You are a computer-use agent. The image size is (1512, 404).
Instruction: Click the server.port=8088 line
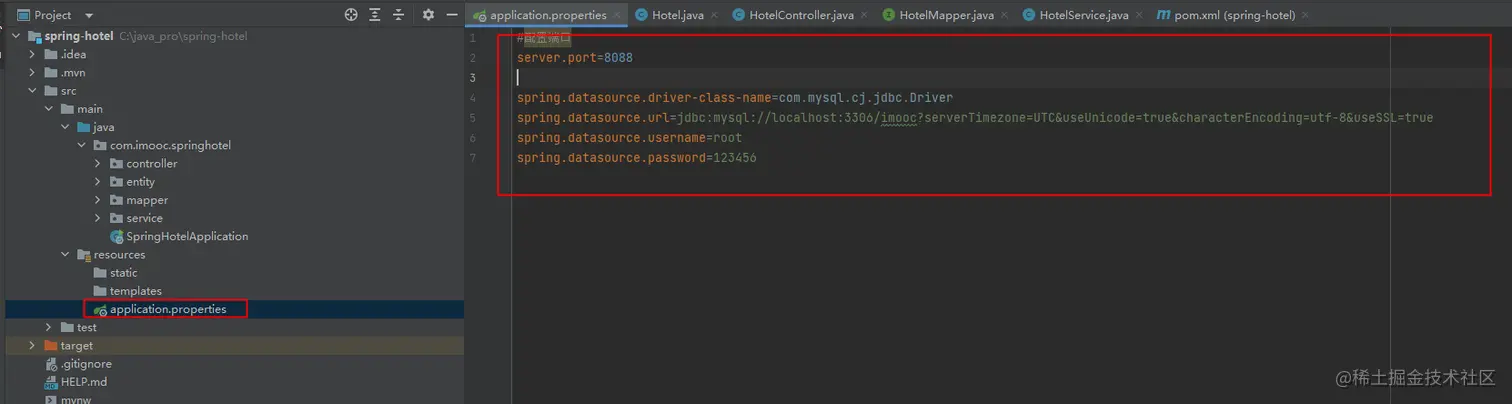[575, 58]
